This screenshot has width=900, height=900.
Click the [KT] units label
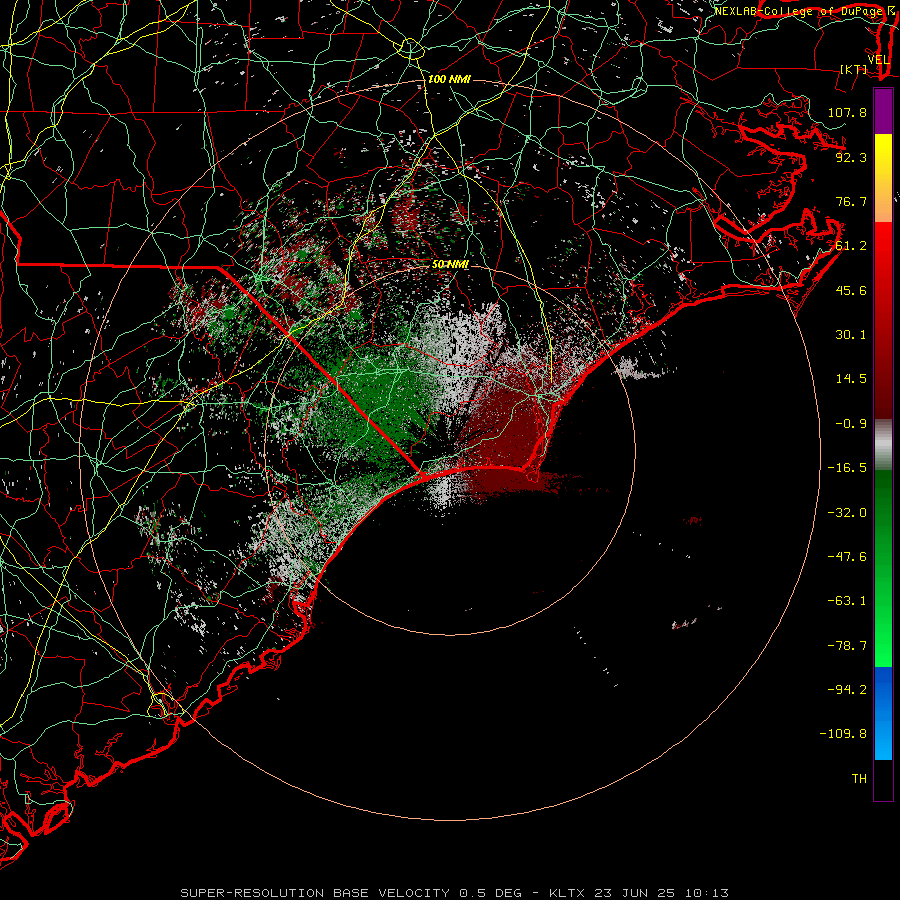click(x=854, y=69)
